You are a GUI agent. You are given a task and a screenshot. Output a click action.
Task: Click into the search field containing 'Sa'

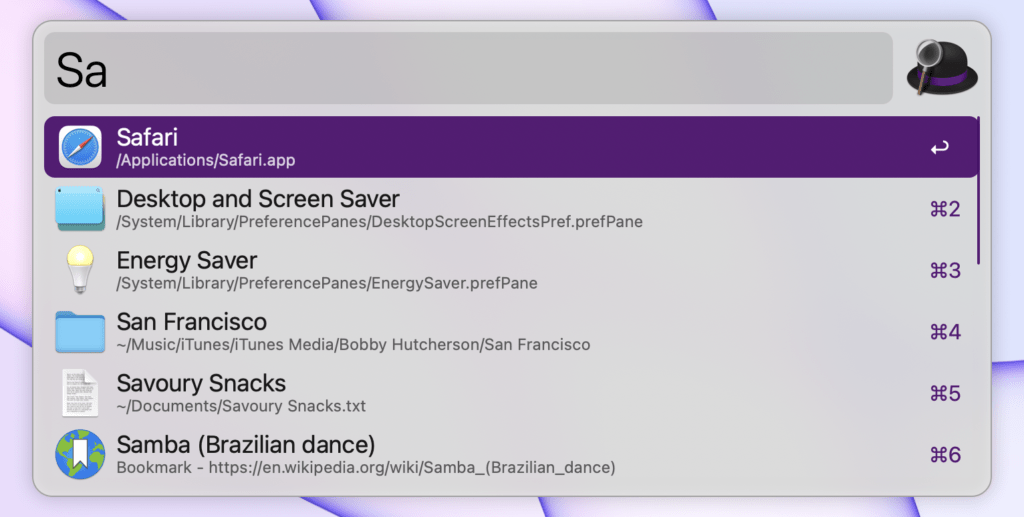click(x=468, y=68)
